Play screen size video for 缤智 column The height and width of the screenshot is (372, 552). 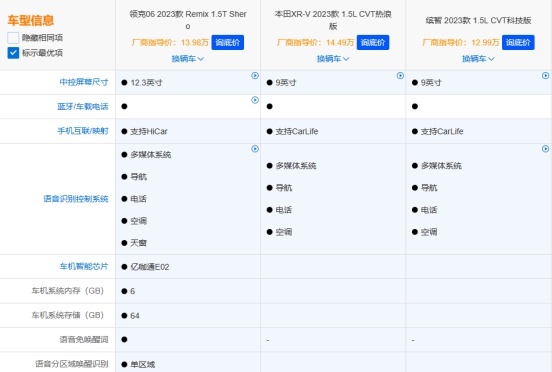545,76
